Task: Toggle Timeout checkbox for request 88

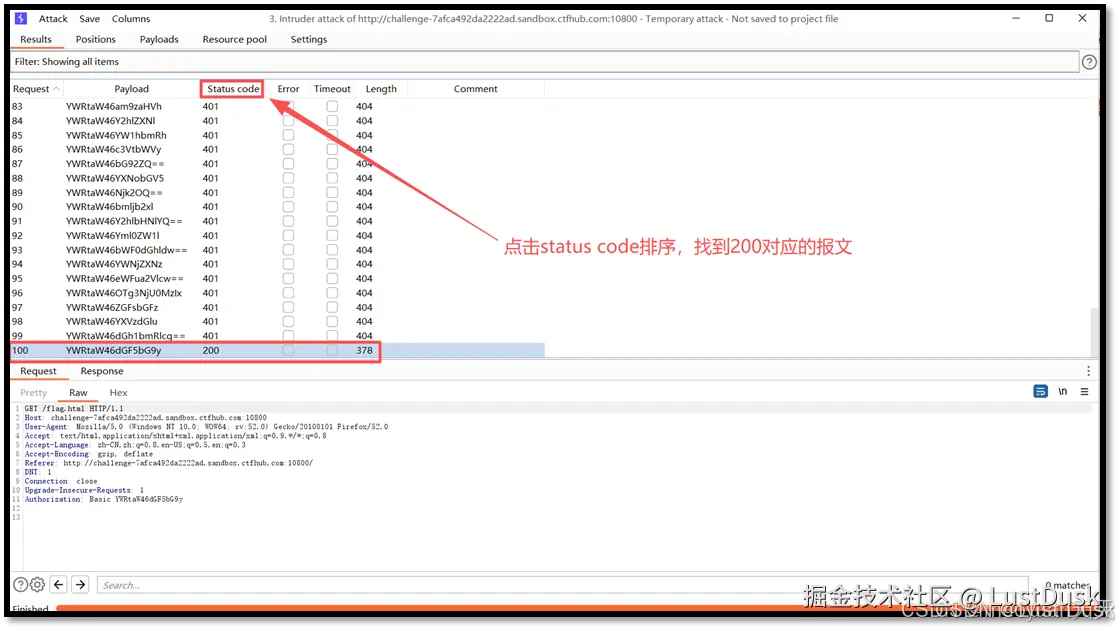Action: (332, 178)
